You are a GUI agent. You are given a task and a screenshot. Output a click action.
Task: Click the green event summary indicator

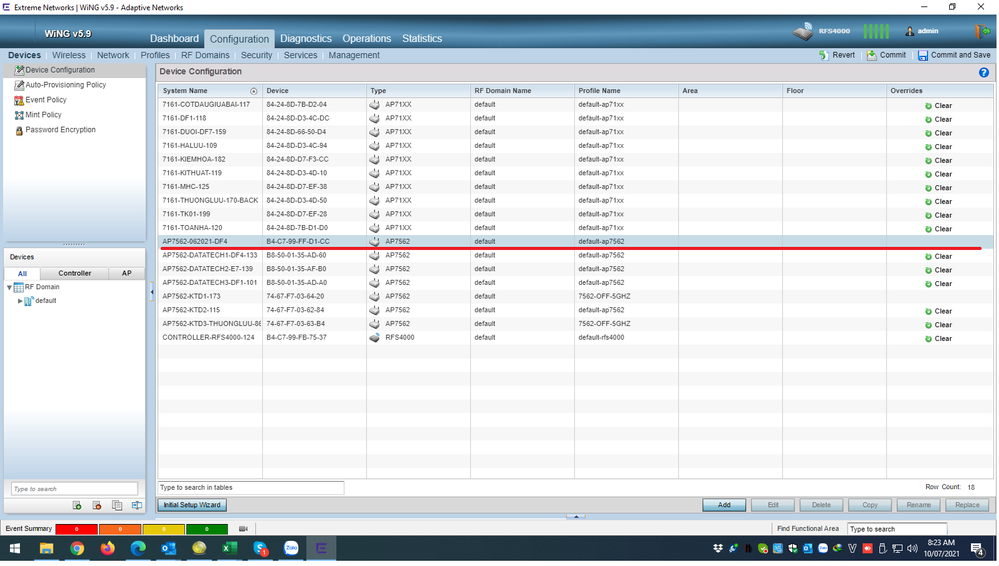pos(206,530)
